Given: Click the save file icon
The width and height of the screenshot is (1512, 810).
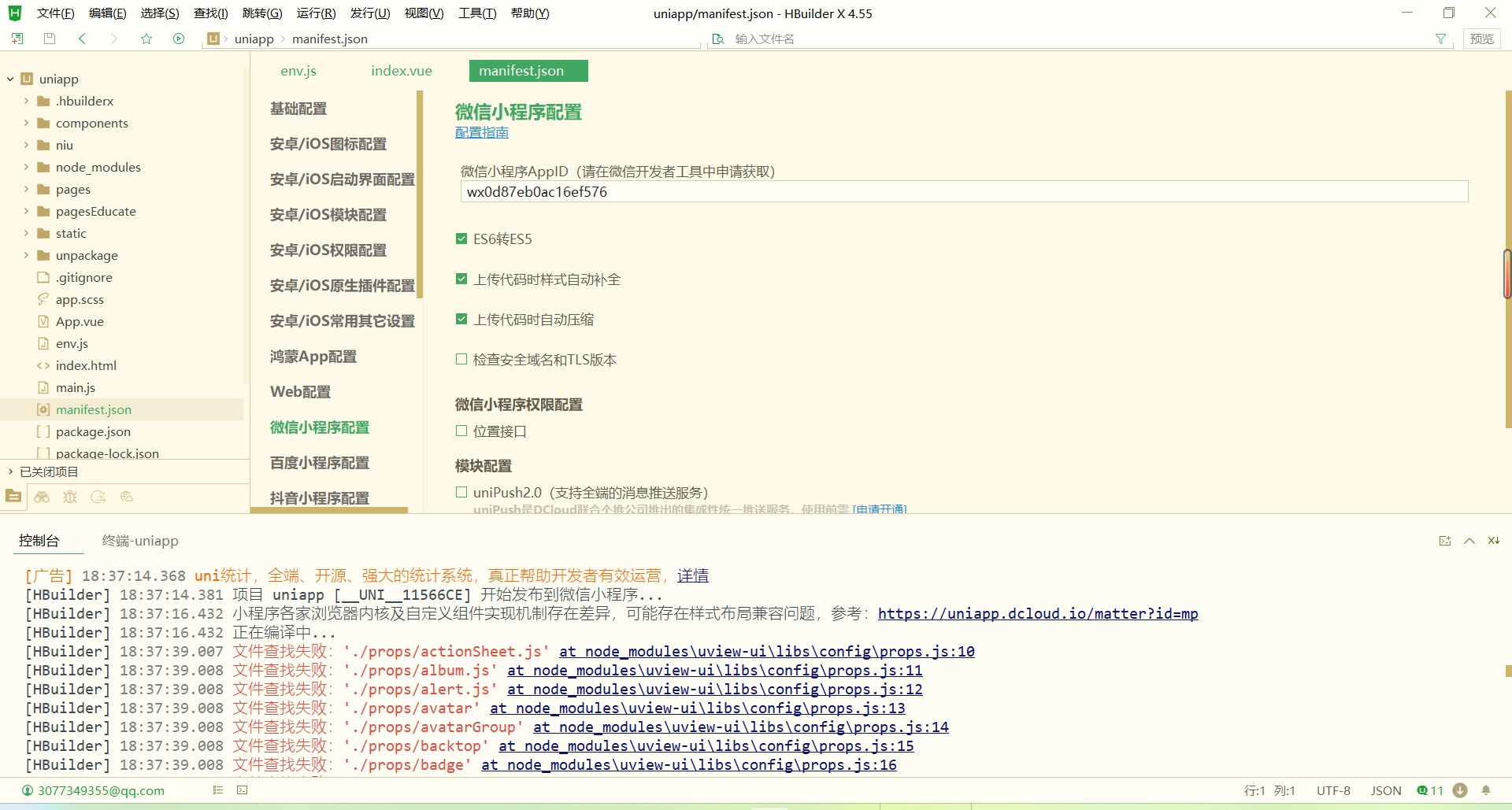Looking at the screenshot, I should pyautogui.click(x=50, y=39).
